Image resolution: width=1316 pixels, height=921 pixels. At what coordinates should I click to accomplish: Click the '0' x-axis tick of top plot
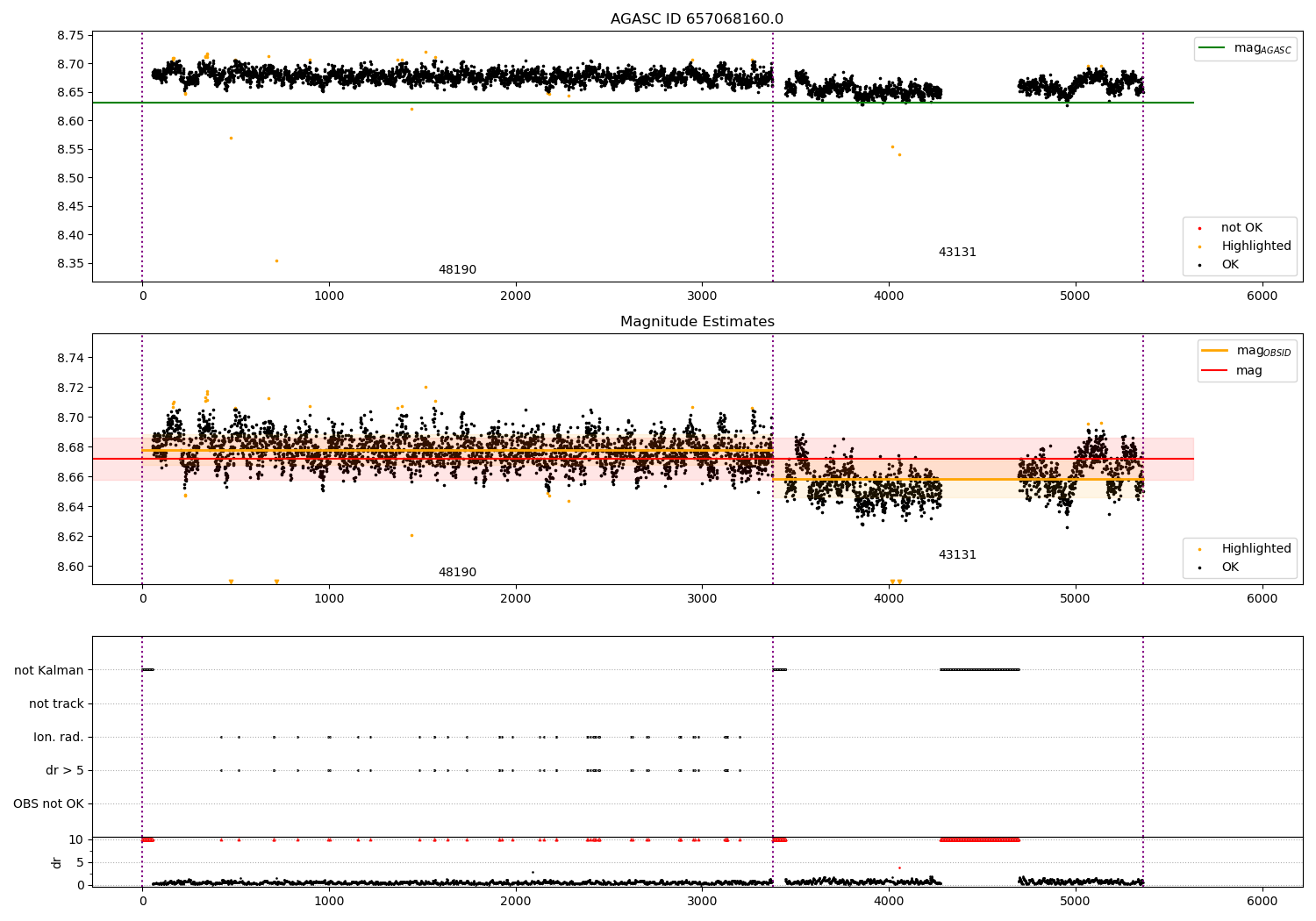tap(142, 296)
